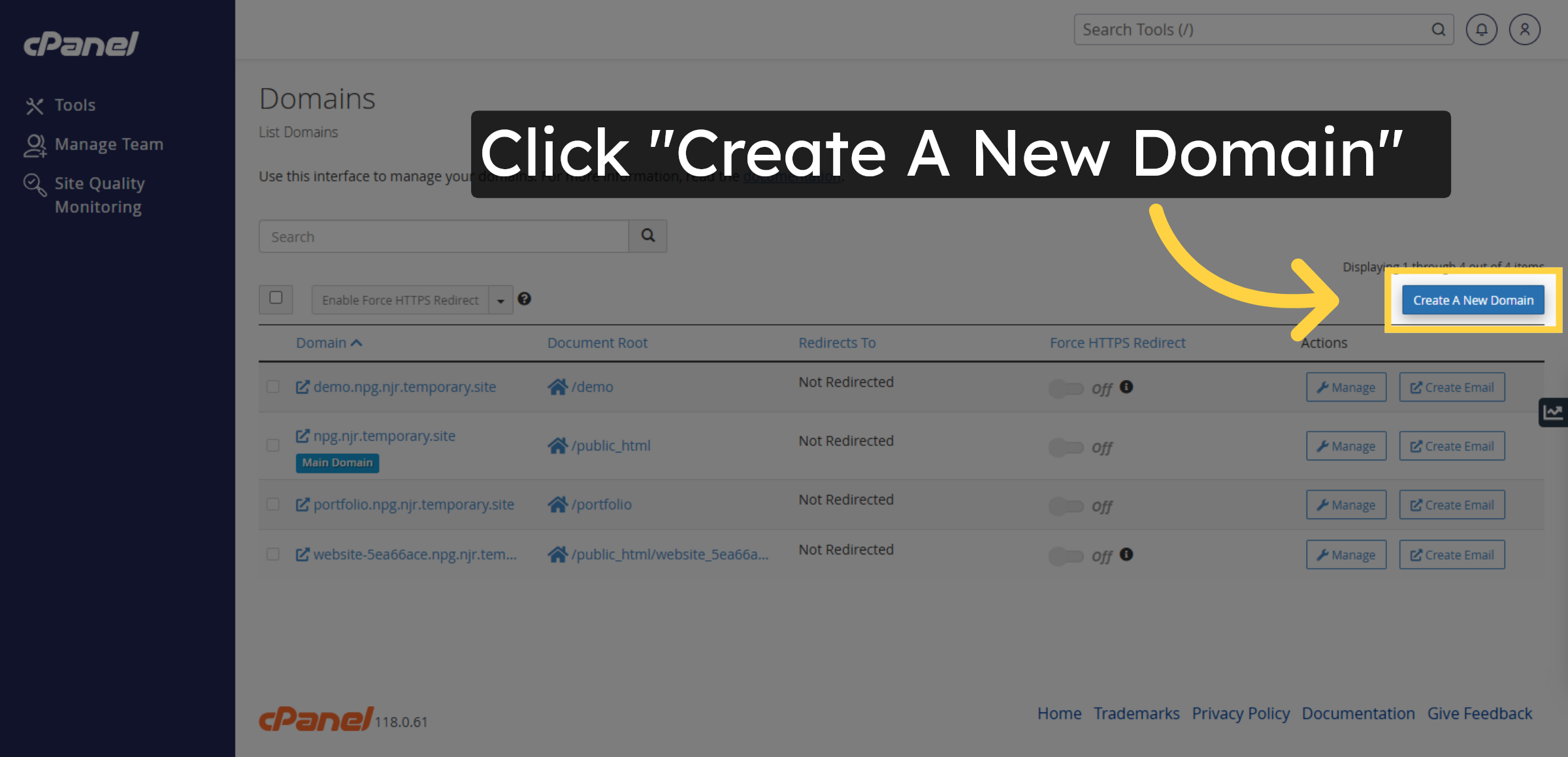Open the Enable Force HTTPS Redirect dropdown arrow
Viewport: 1568px width, 757px height.
[500, 300]
